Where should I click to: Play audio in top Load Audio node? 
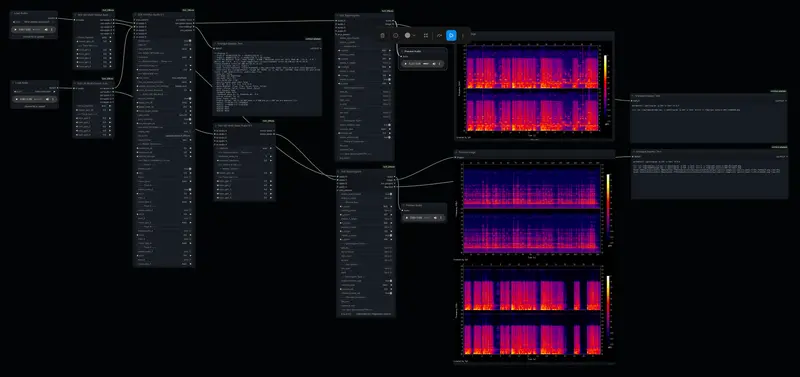click(x=16, y=30)
